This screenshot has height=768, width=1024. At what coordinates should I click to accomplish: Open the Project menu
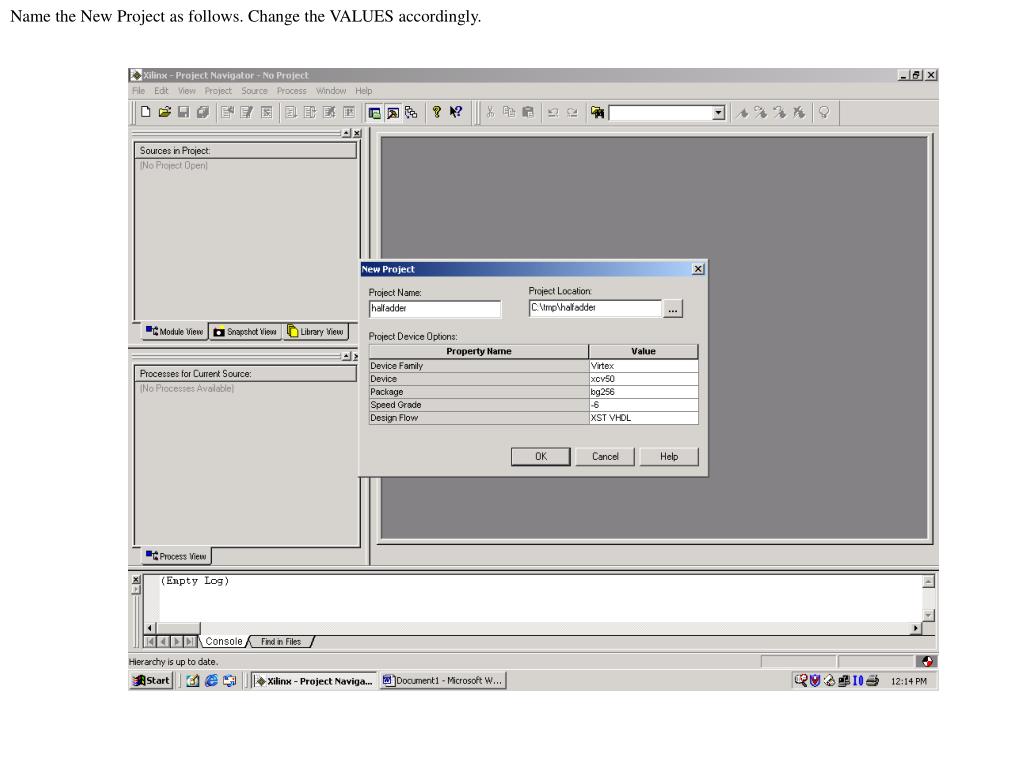(218, 91)
